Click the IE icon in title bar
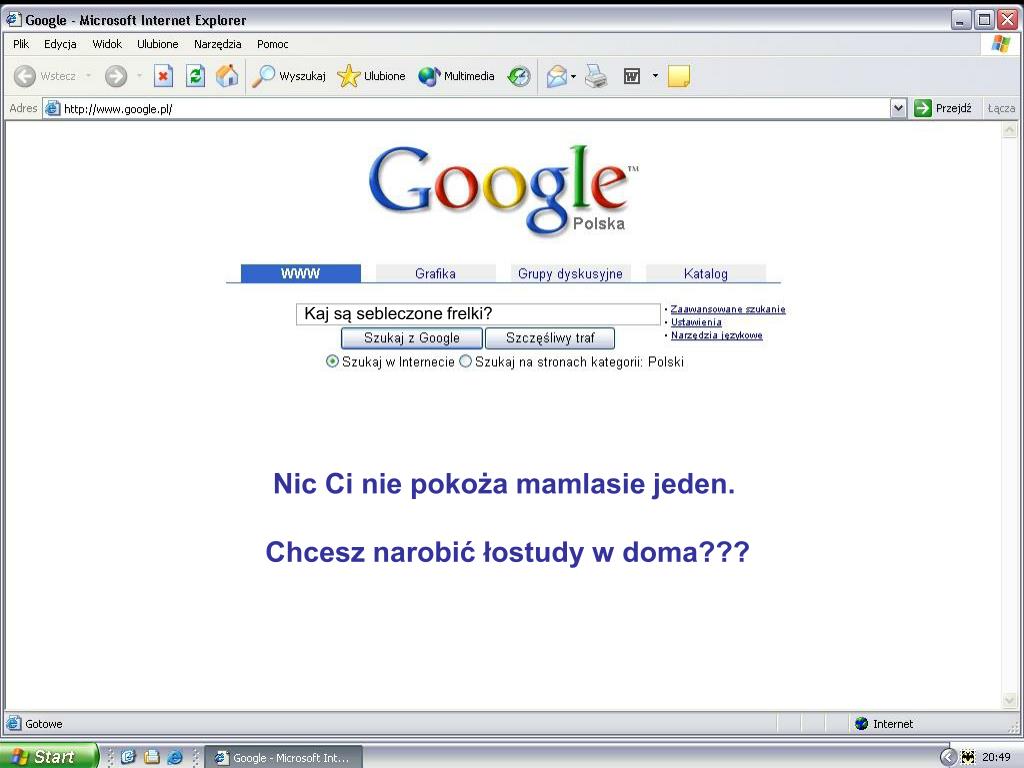Image resolution: width=1024 pixels, height=768 pixels. [x=13, y=20]
